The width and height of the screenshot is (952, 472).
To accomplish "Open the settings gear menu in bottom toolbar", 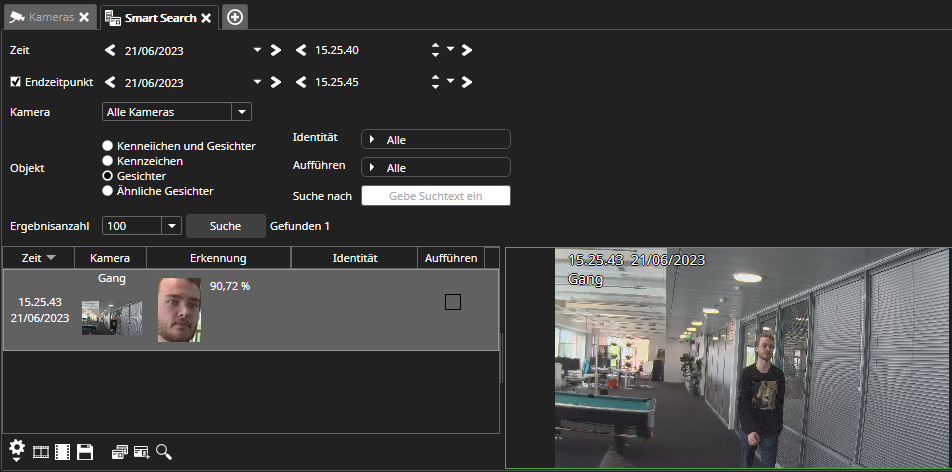I will 17,450.
